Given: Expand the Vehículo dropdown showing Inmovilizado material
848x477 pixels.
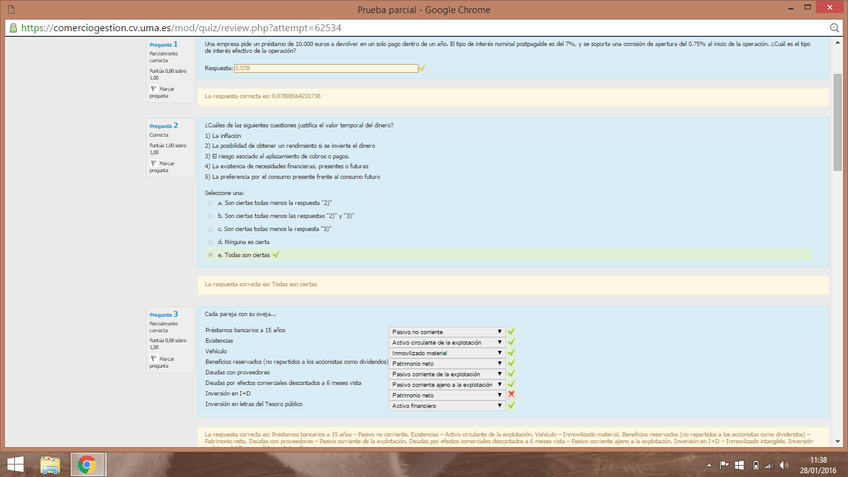Looking at the screenshot, I should coord(446,353).
